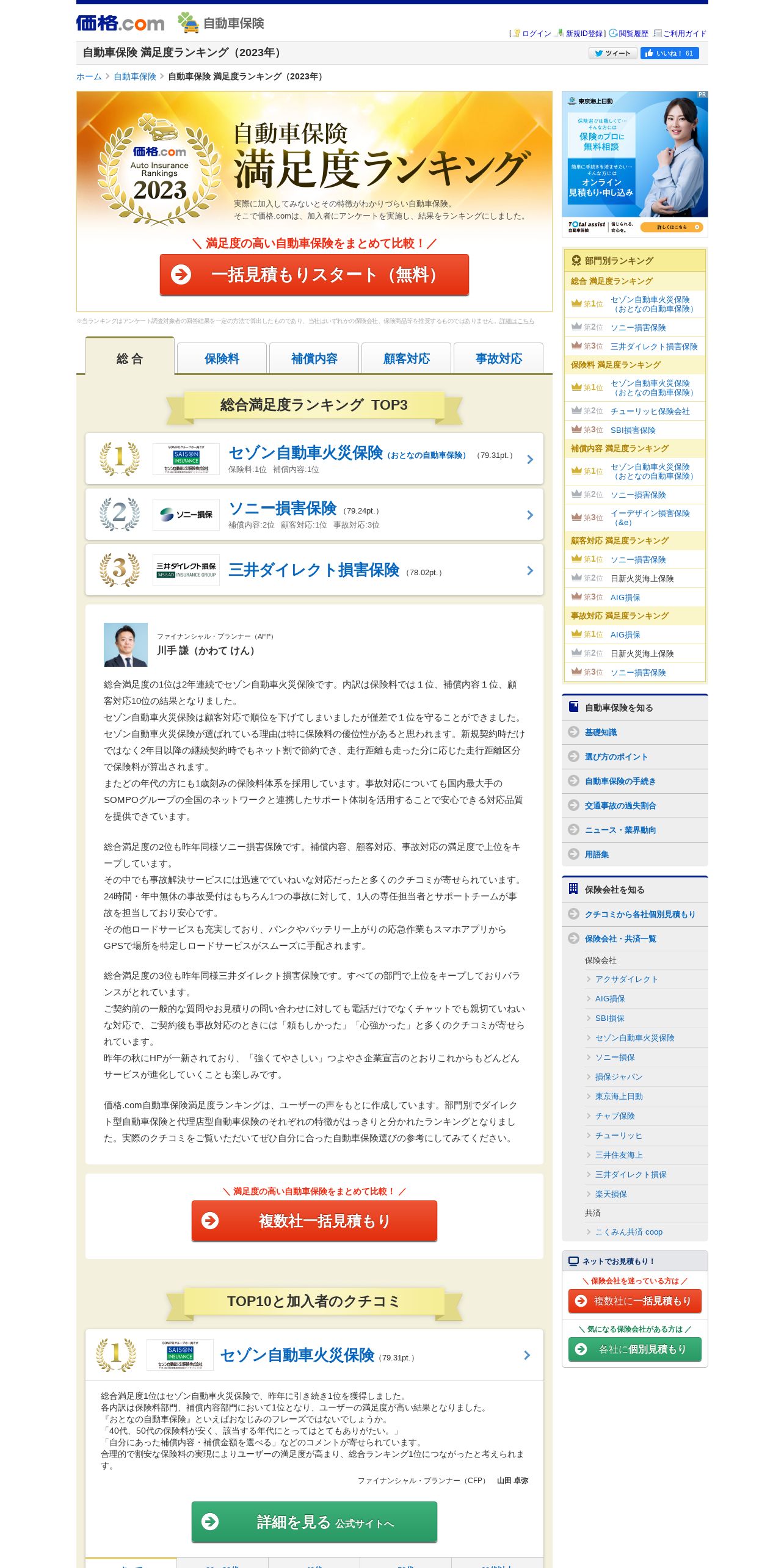Open ソニー損害保険 title link in TOP3
The width and height of the screenshot is (784, 1568).
[282, 508]
